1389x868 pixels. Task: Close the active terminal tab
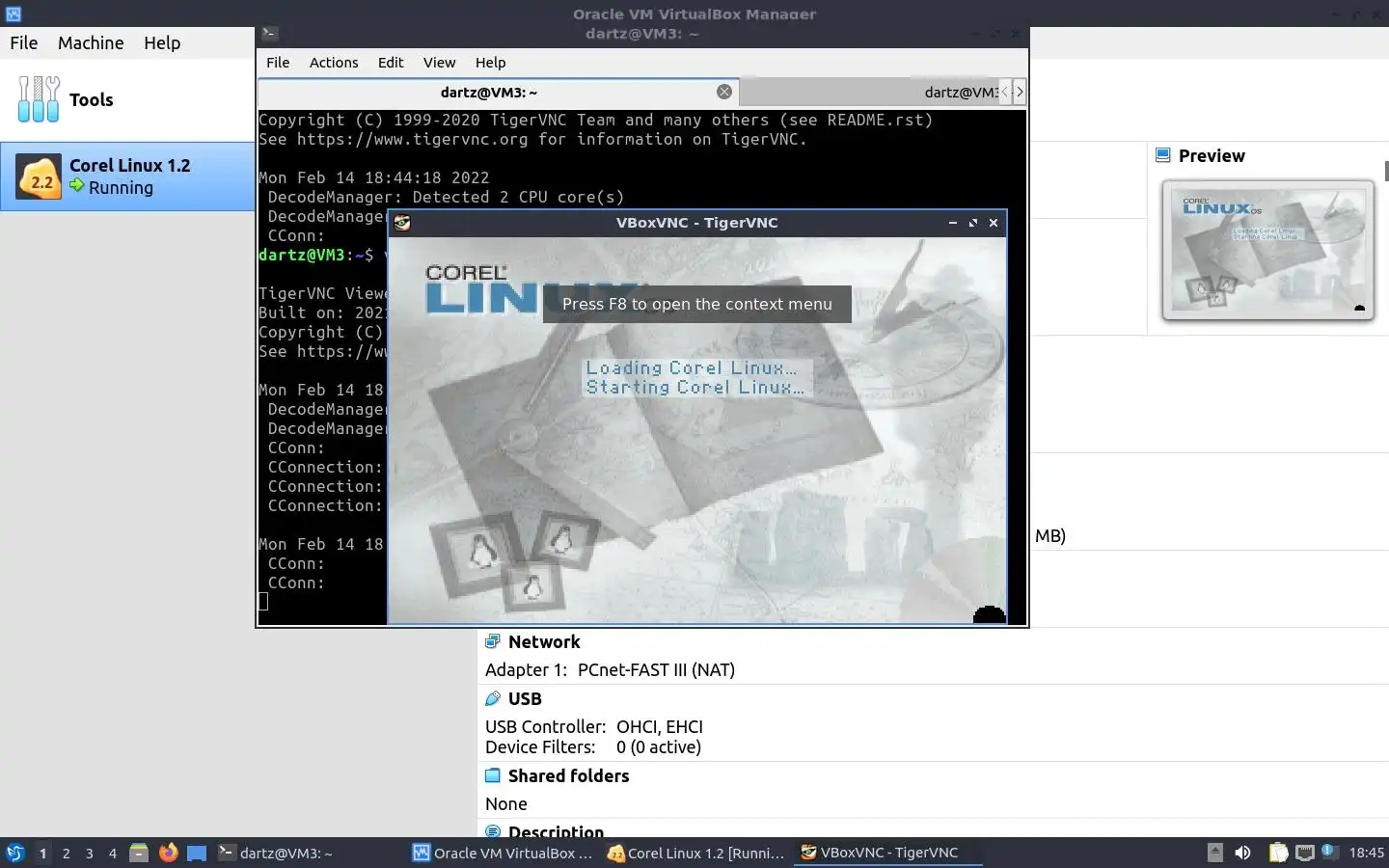pyautogui.click(x=724, y=92)
